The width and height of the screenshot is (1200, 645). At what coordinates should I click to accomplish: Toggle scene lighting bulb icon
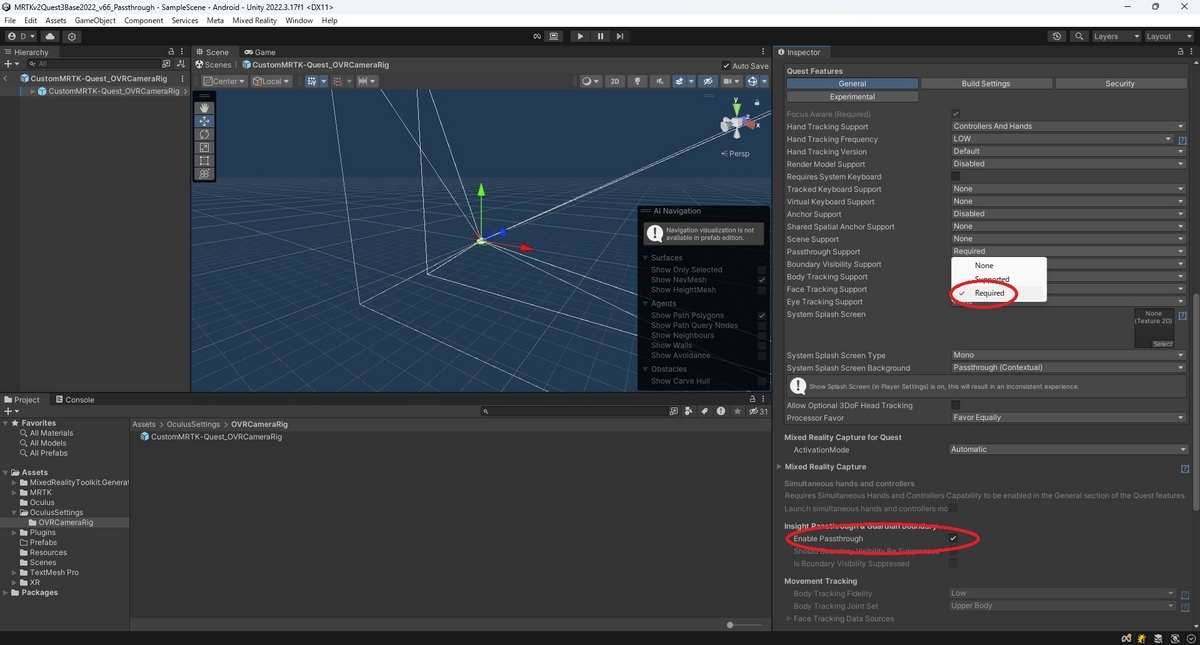click(x=637, y=81)
